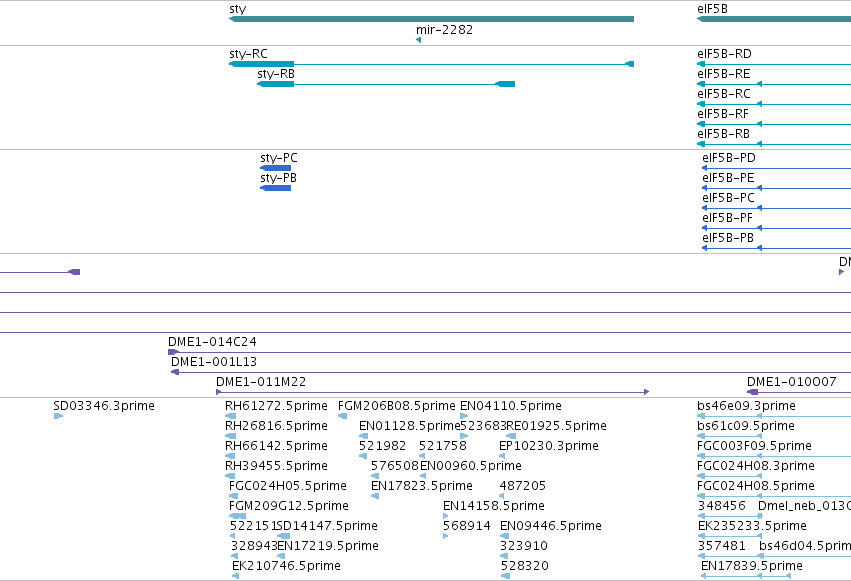This screenshot has height=581, width=851.
Task: Click the EK235233.5prime EST
Action: tap(730, 536)
